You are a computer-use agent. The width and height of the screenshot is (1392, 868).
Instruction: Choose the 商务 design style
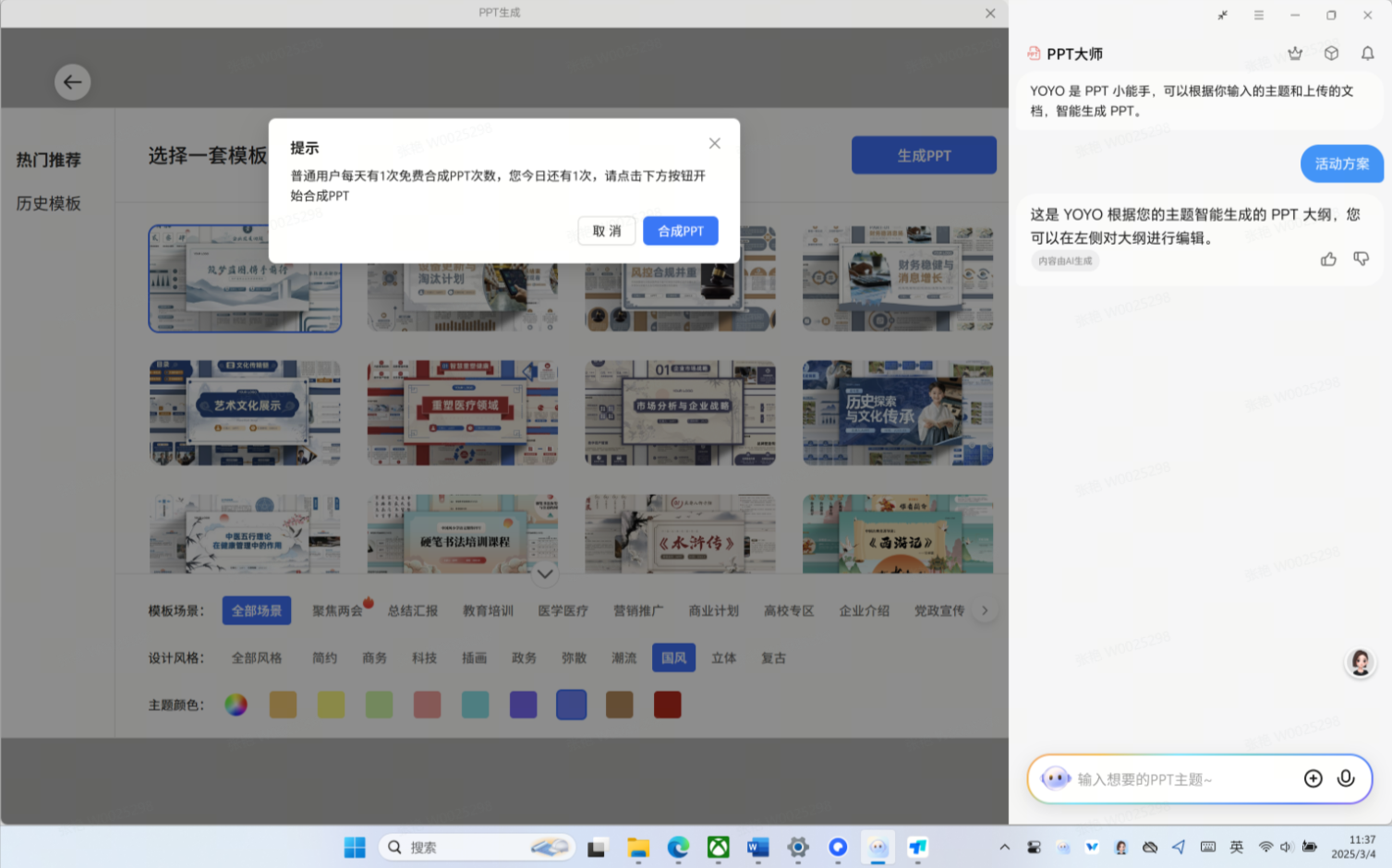pyautogui.click(x=374, y=657)
